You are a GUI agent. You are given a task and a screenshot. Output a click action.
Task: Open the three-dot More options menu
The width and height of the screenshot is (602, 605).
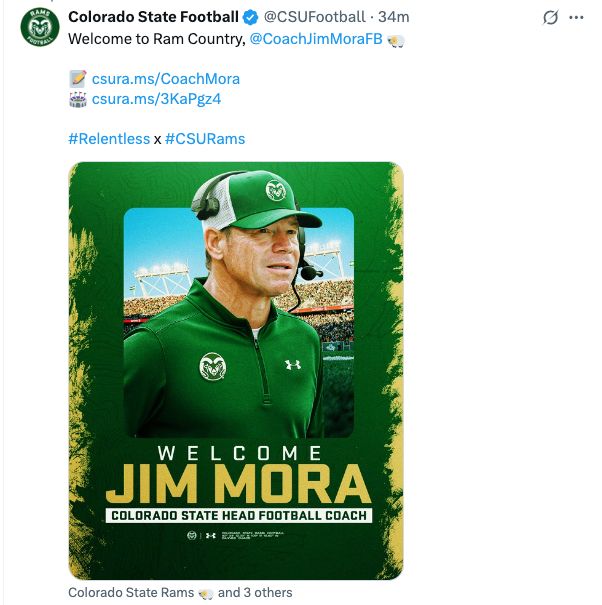[x=576, y=18]
